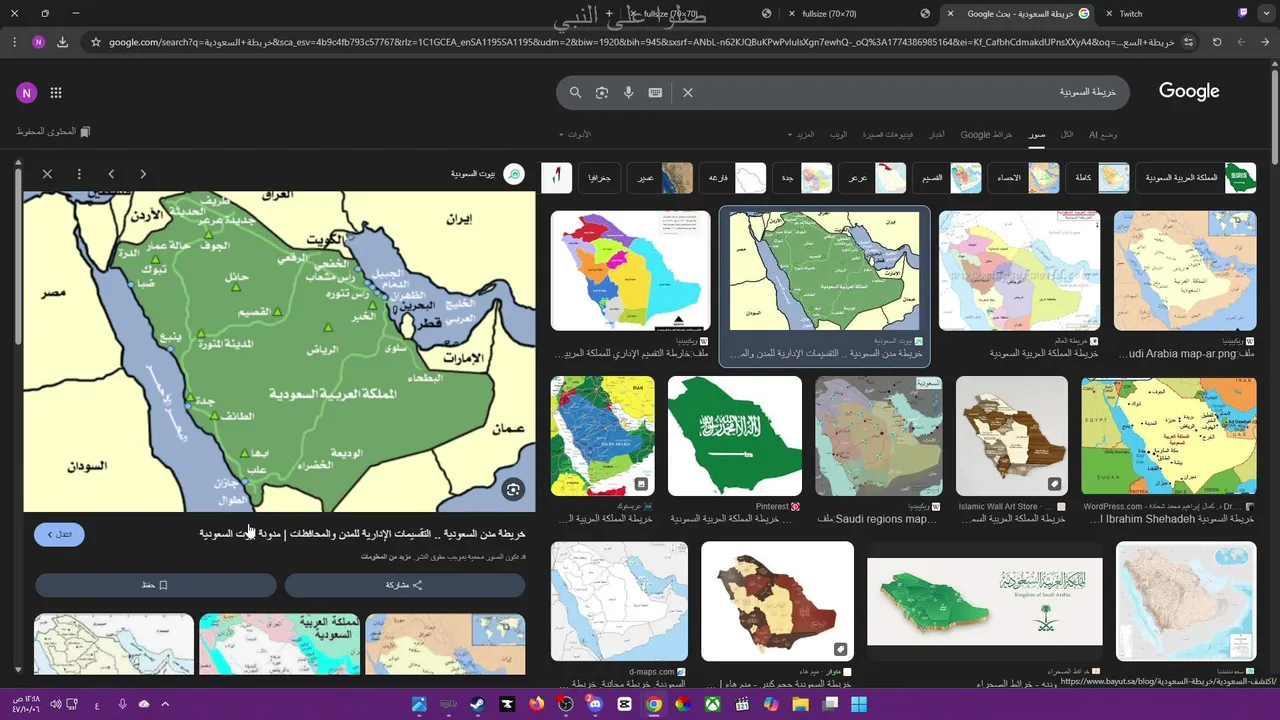Switch to the وضع AI tab
This screenshot has width=1280, height=720.
click(x=1103, y=134)
